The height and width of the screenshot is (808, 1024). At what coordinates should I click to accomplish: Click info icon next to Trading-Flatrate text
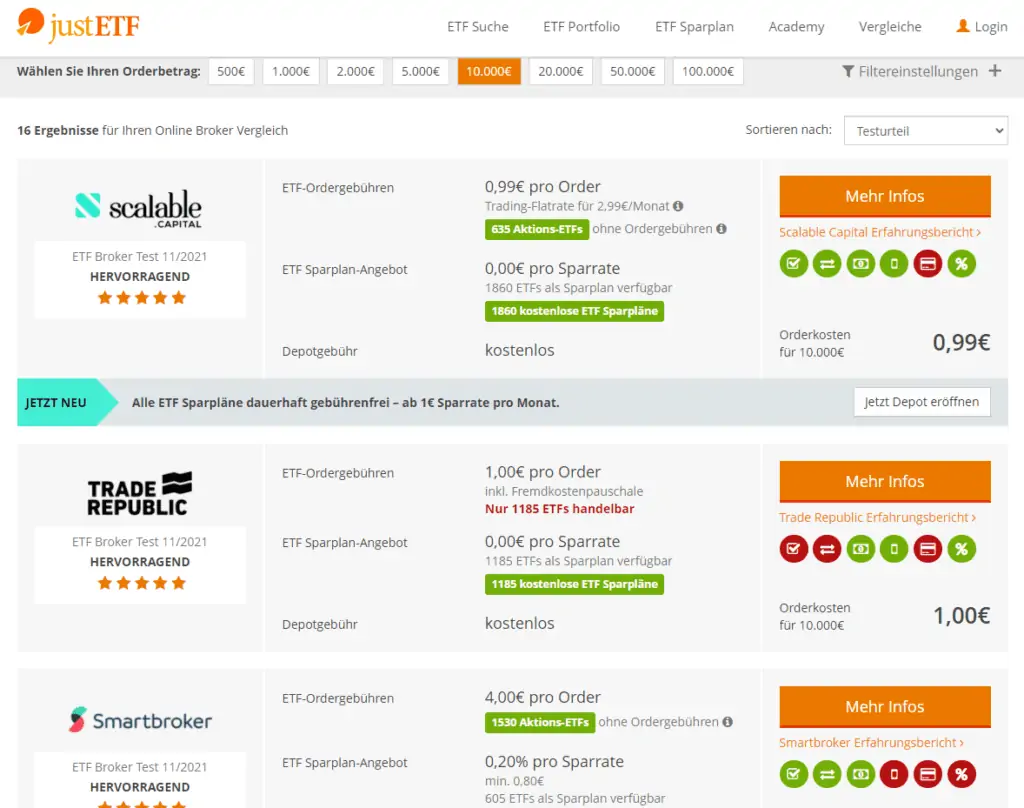(678, 206)
